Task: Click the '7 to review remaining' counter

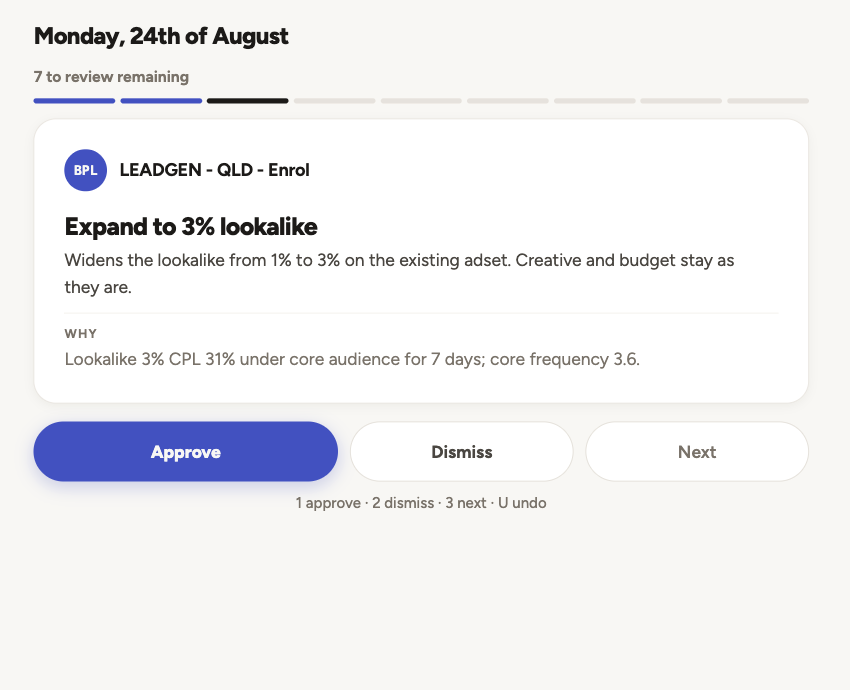Action: pos(111,77)
